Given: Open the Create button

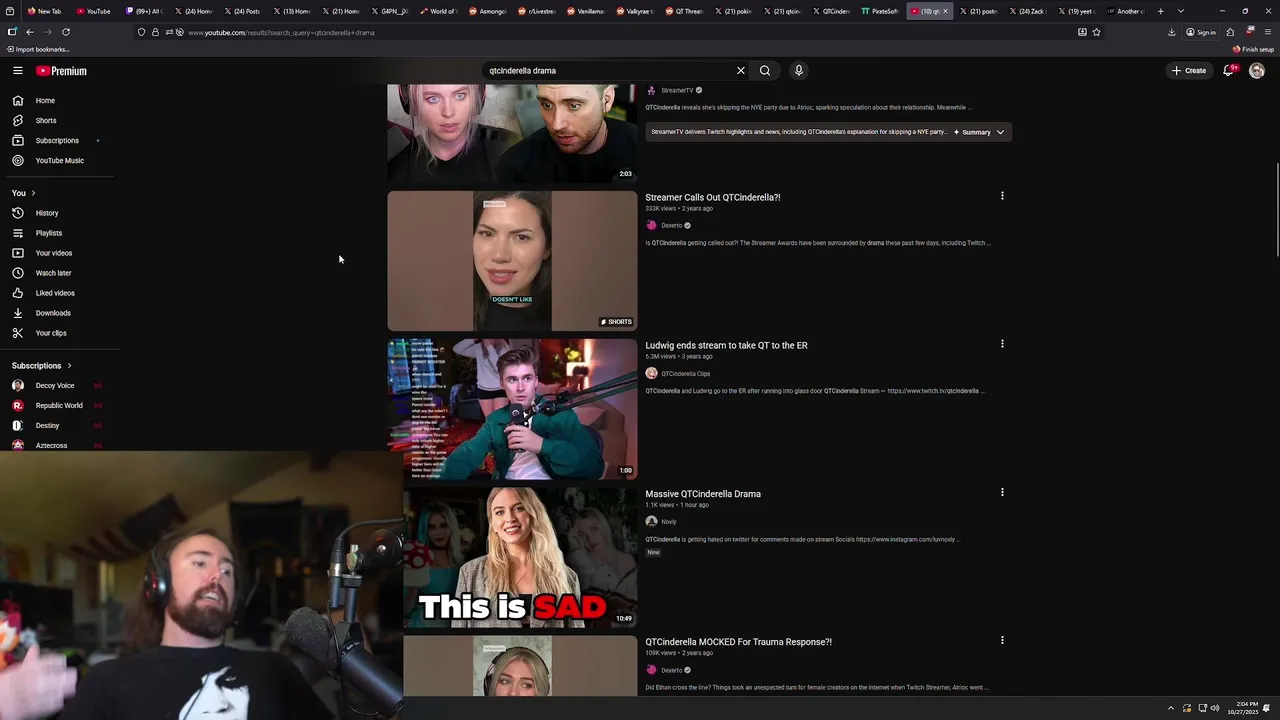Looking at the screenshot, I should 1189,71.
